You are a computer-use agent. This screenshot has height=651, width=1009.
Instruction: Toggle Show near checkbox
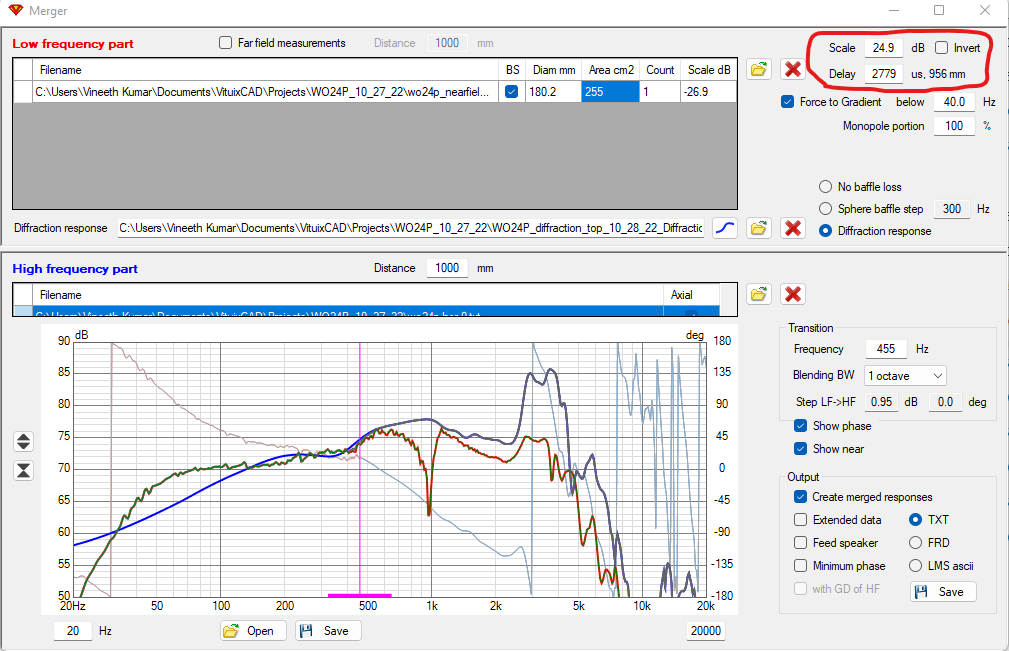click(801, 448)
